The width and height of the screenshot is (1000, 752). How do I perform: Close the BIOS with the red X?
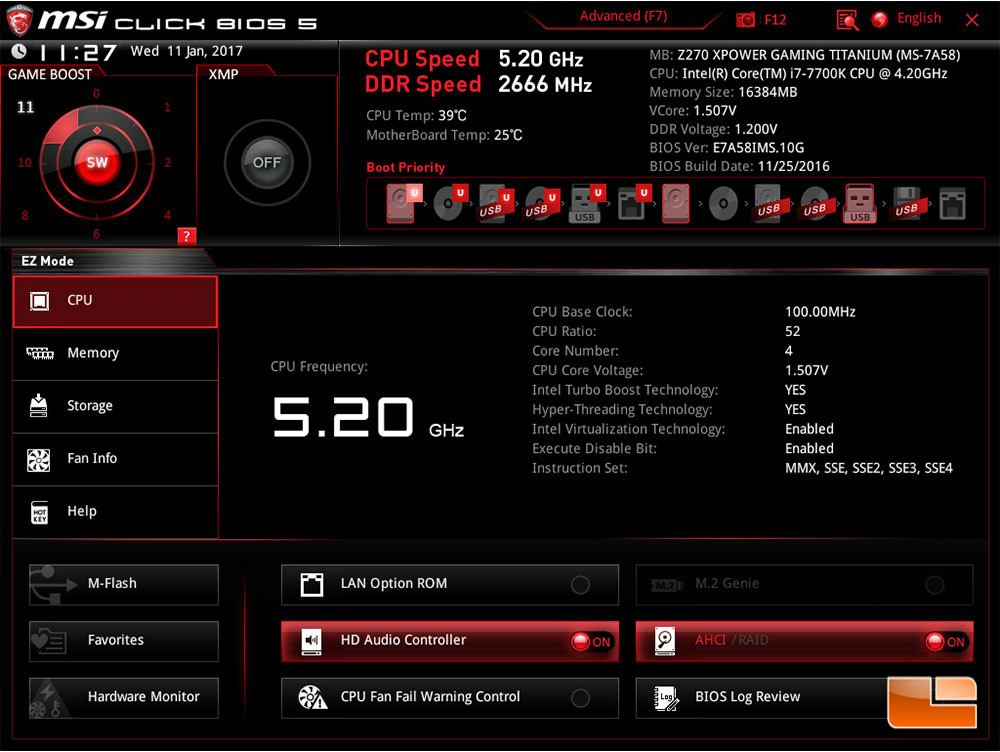click(x=972, y=20)
